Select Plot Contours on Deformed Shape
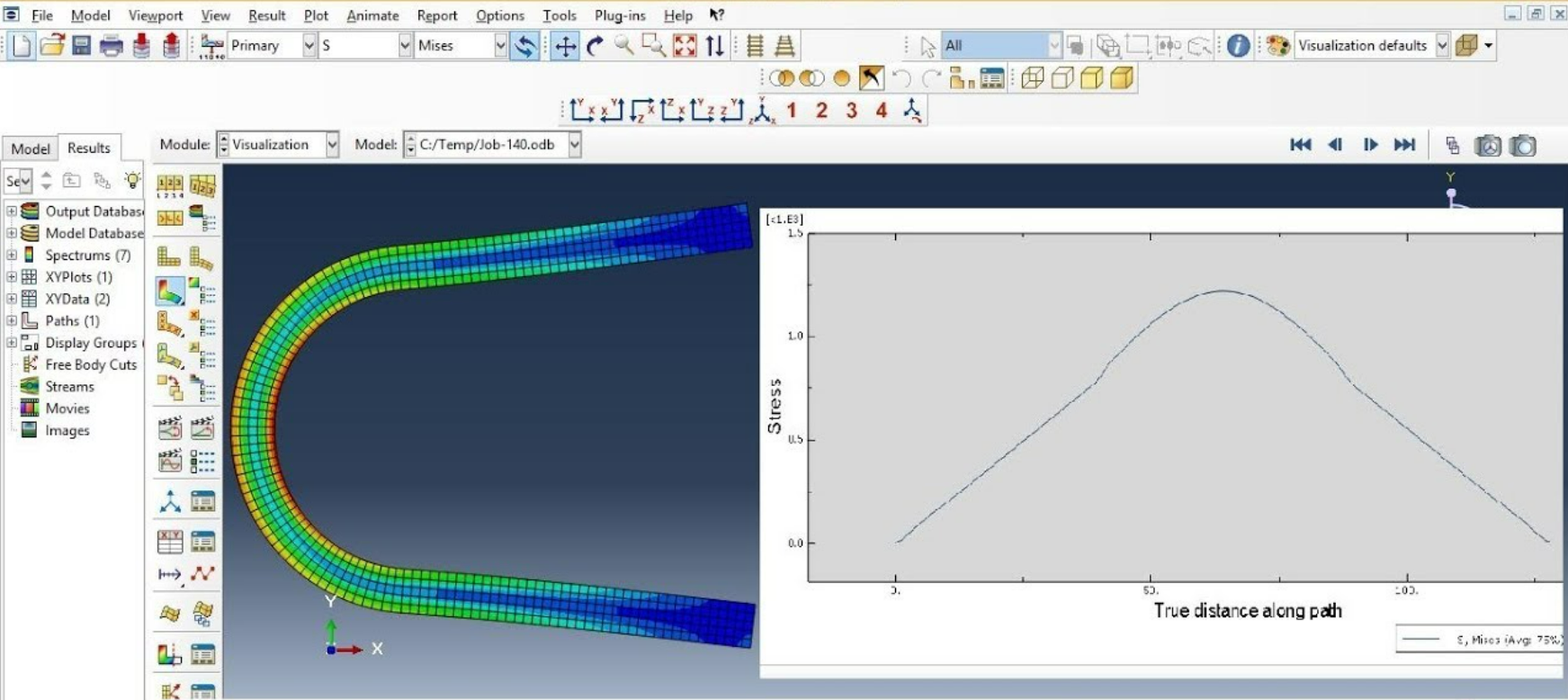Image resolution: width=1568 pixels, height=700 pixels. 170,292
